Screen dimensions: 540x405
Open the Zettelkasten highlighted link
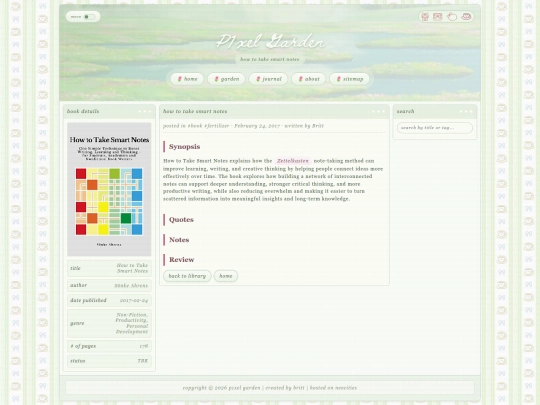(x=293, y=161)
